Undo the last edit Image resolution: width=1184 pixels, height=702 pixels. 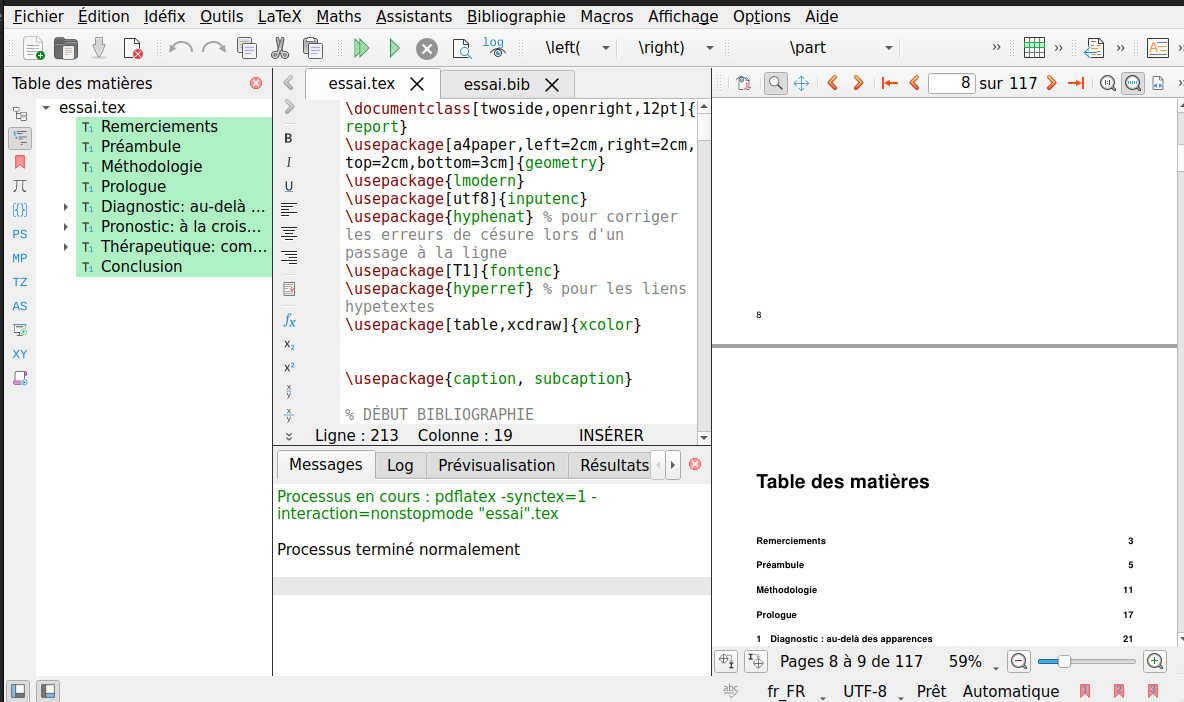[180, 48]
